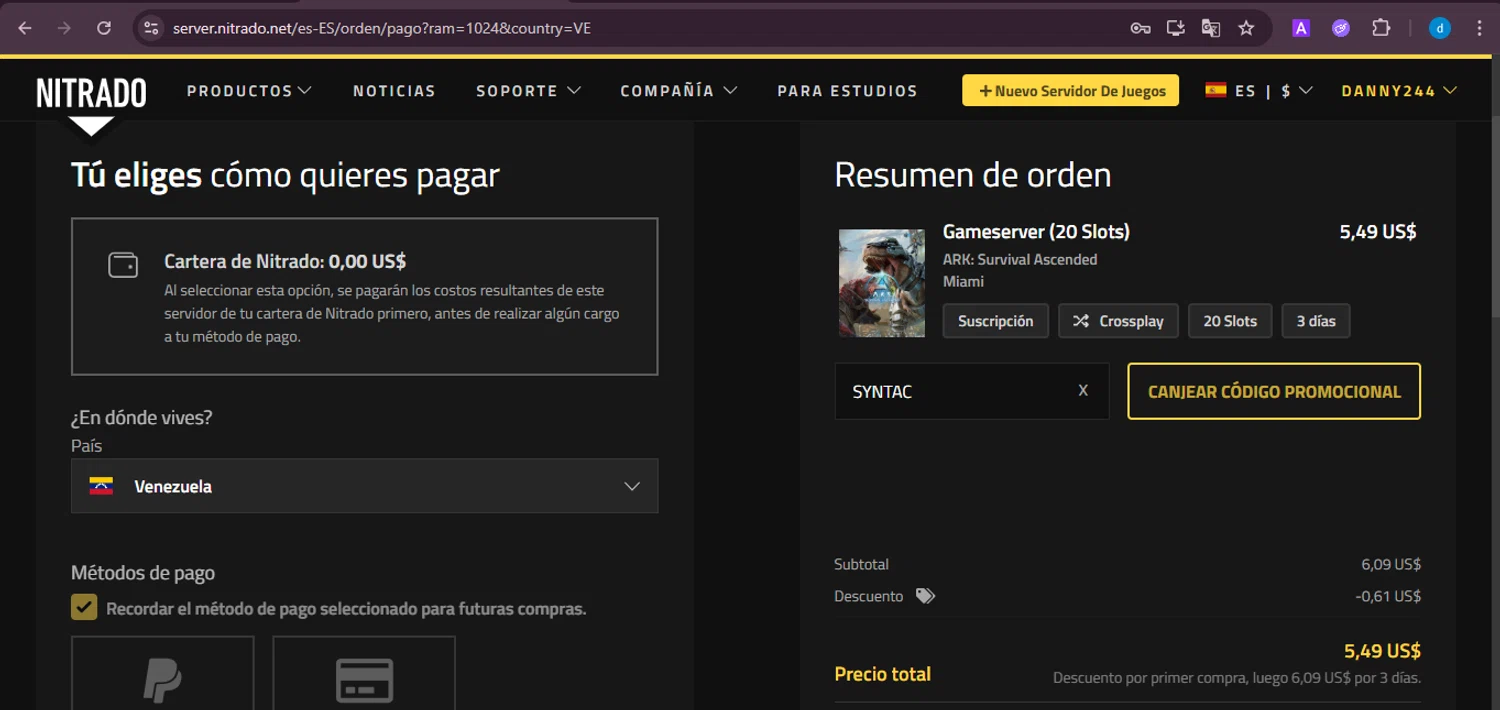Screen dimensions: 1500x710
Task: Open the Chrome three-dot menu
Action: (x=1479, y=28)
